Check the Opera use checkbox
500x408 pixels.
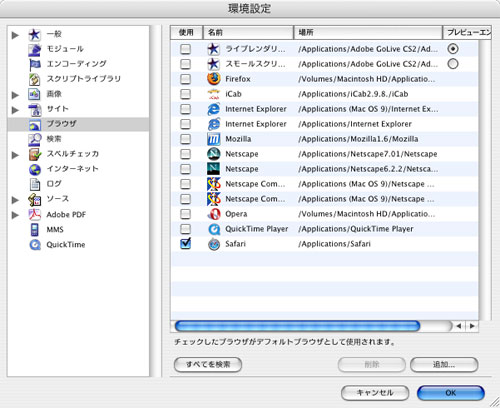coord(185,214)
